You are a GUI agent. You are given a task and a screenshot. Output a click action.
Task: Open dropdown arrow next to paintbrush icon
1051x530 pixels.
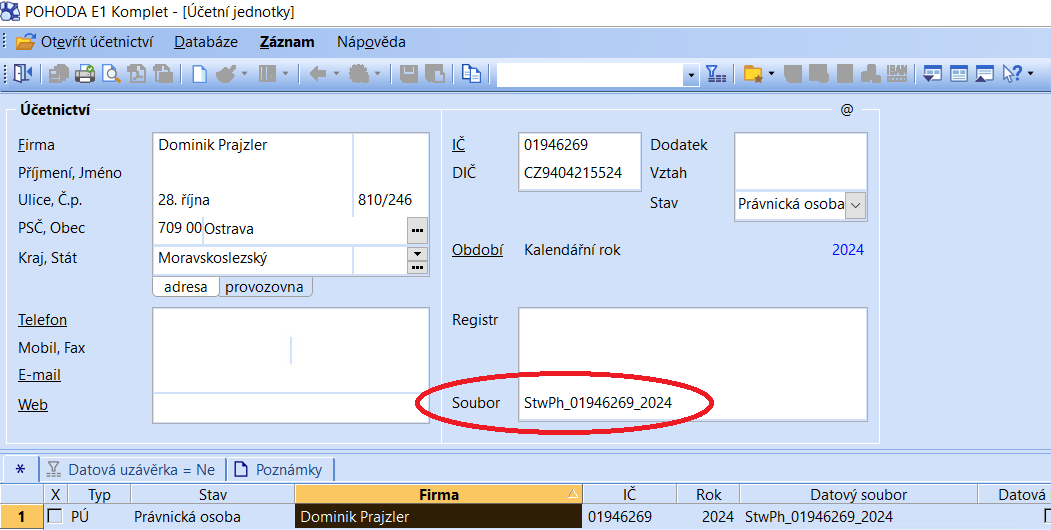(245, 74)
